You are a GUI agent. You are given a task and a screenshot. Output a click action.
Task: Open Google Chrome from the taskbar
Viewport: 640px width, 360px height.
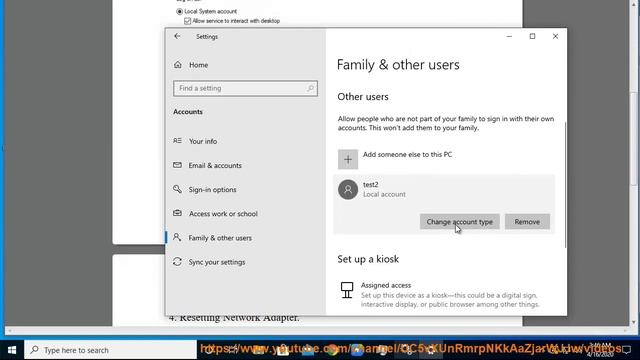point(333,350)
